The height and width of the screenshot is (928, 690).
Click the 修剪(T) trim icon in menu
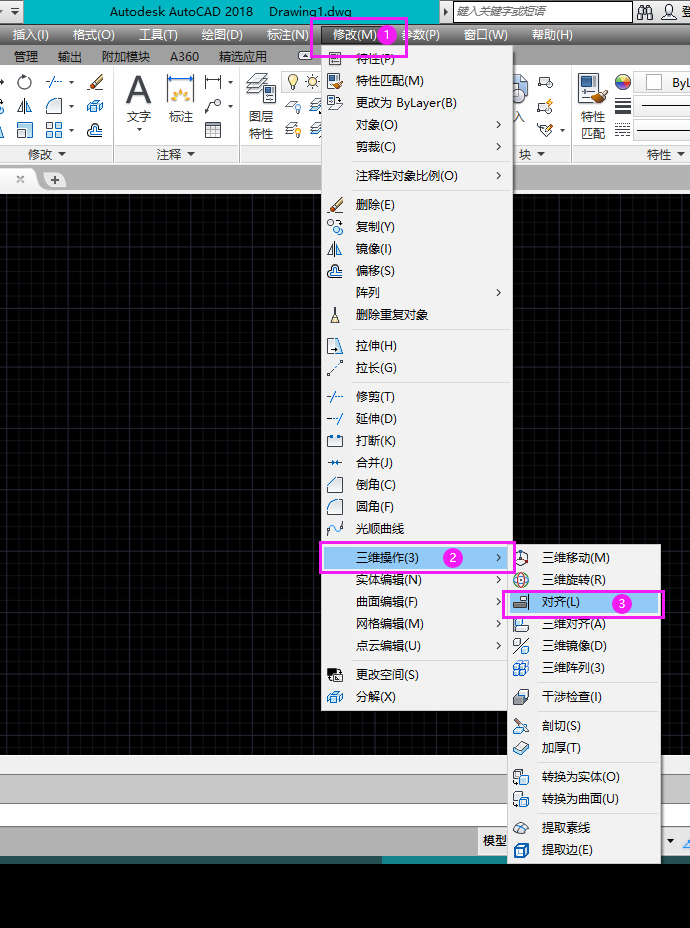(x=335, y=397)
